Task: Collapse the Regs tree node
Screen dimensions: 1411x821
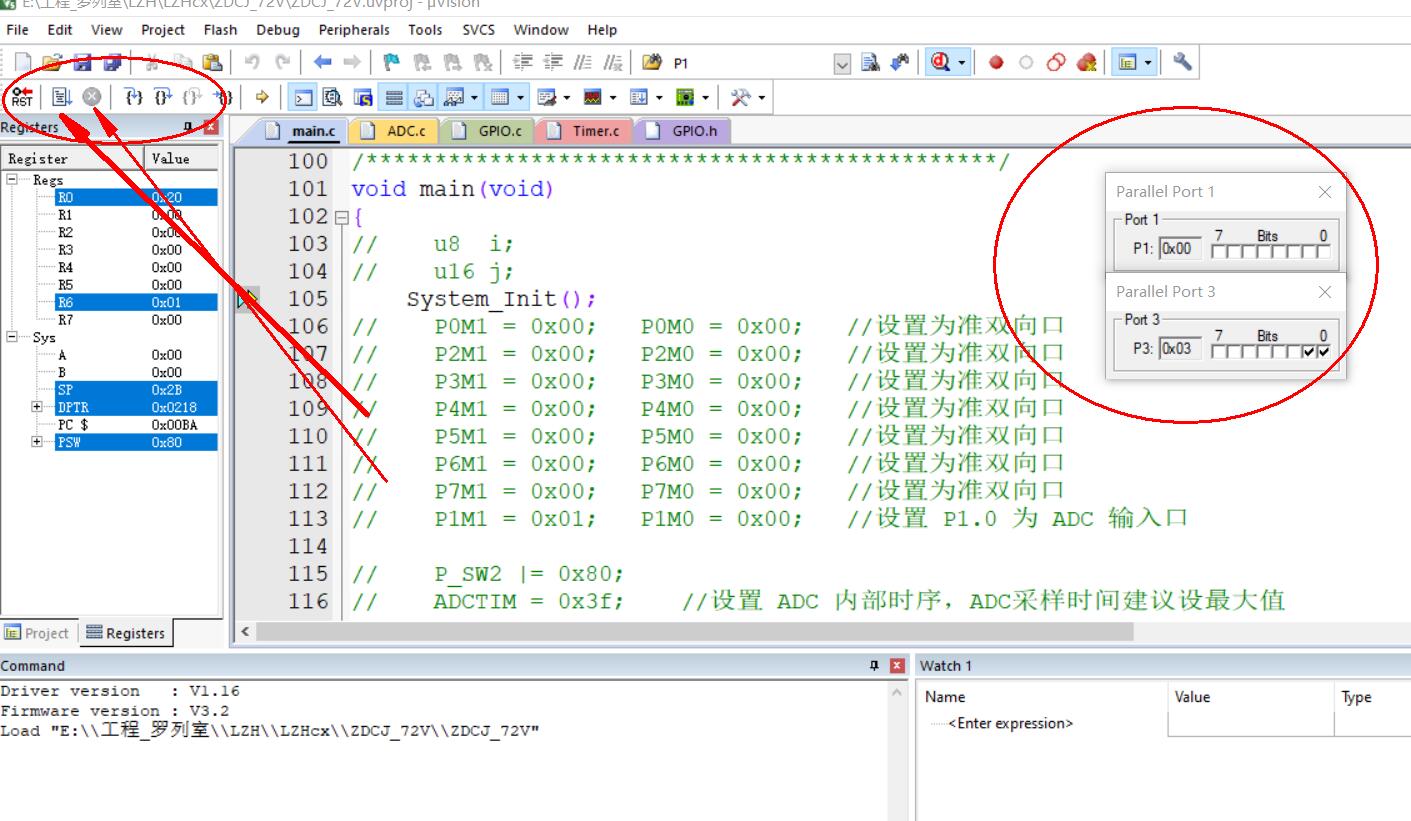Action: [12, 180]
